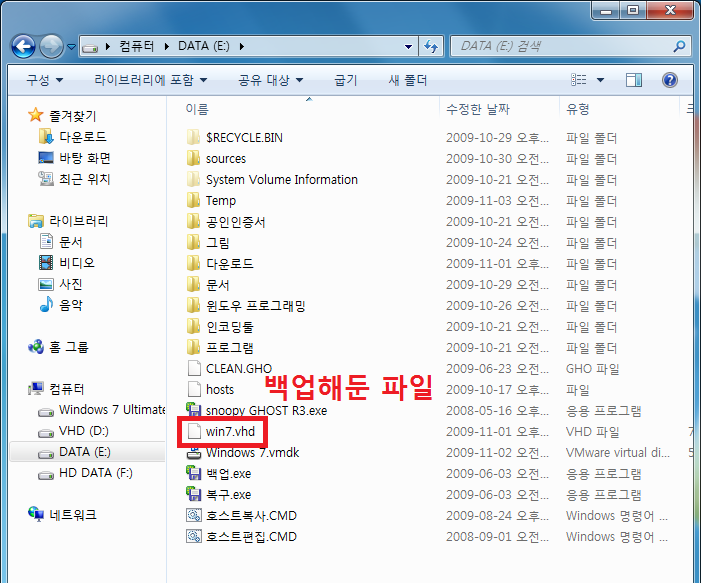The width and height of the screenshot is (701, 583).
Task: Select 문서 folder icon in file list
Action: tap(193, 284)
